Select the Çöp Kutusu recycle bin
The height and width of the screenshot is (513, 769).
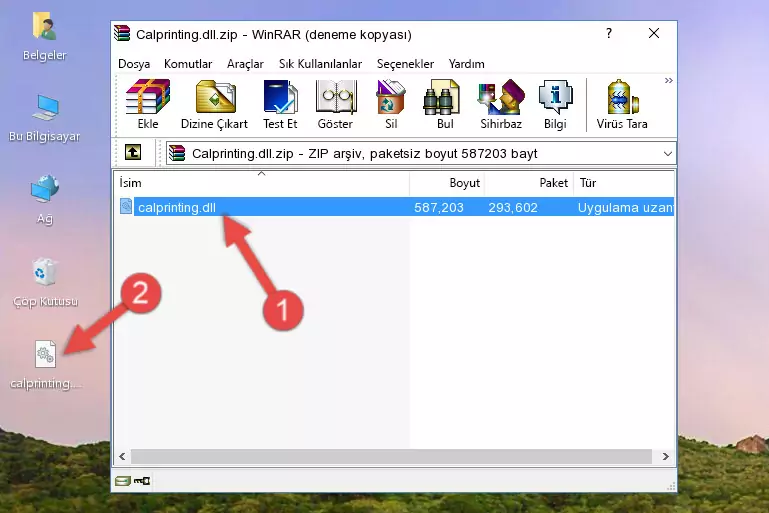pos(45,282)
